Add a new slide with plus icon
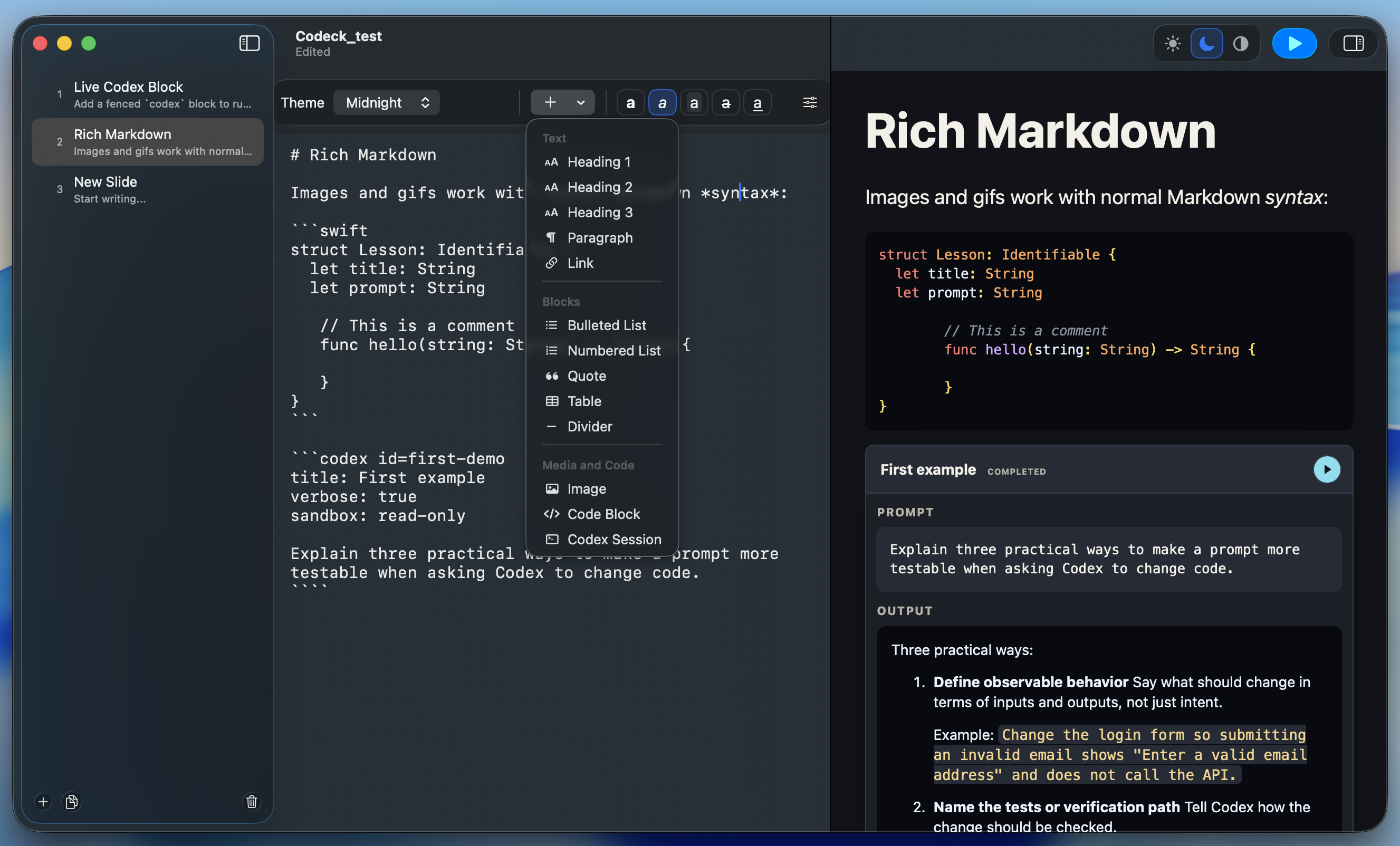This screenshot has width=1400, height=846. [x=43, y=802]
